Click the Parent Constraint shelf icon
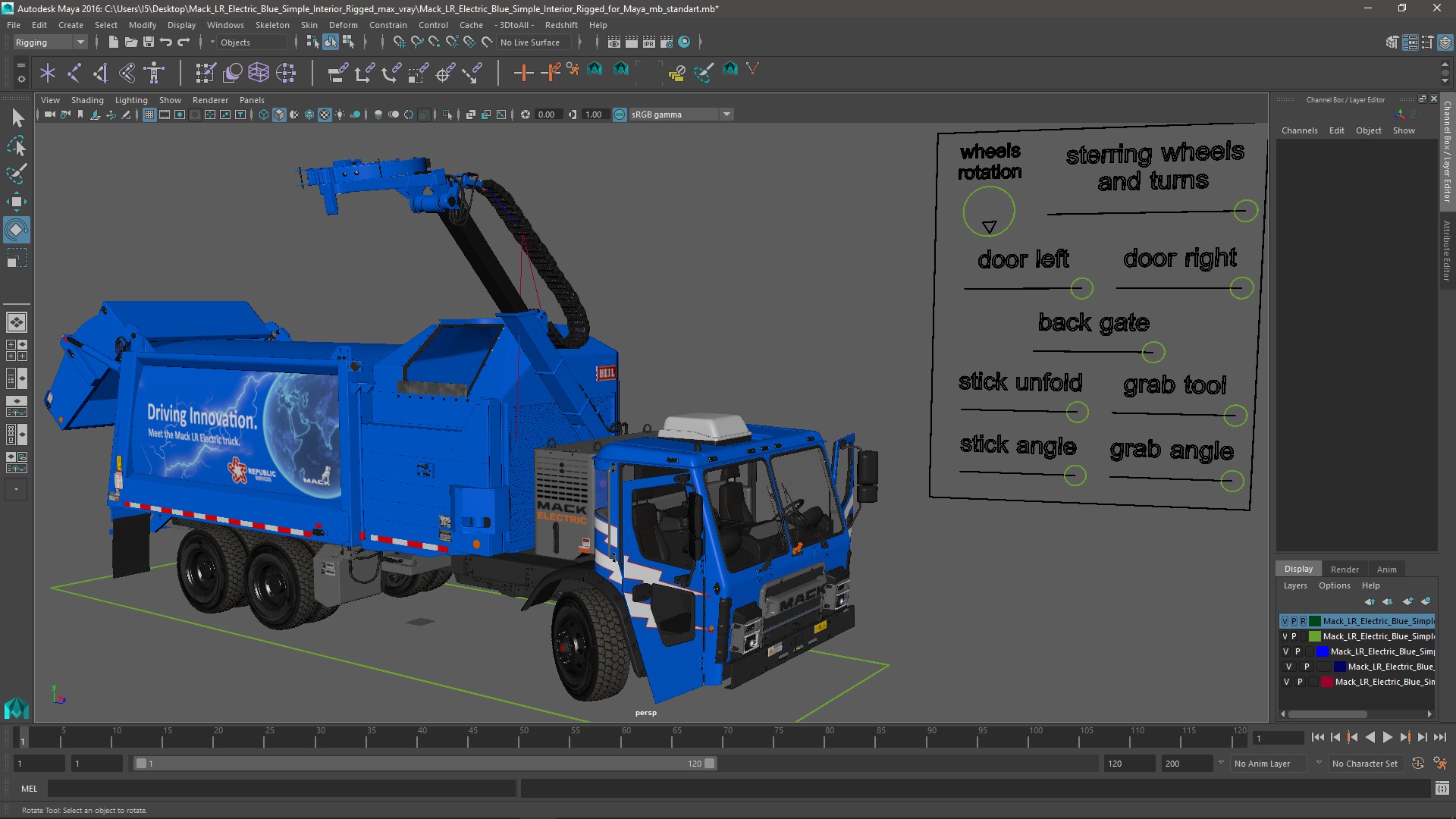This screenshot has height=819, width=1456. pyautogui.click(x=337, y=73)
